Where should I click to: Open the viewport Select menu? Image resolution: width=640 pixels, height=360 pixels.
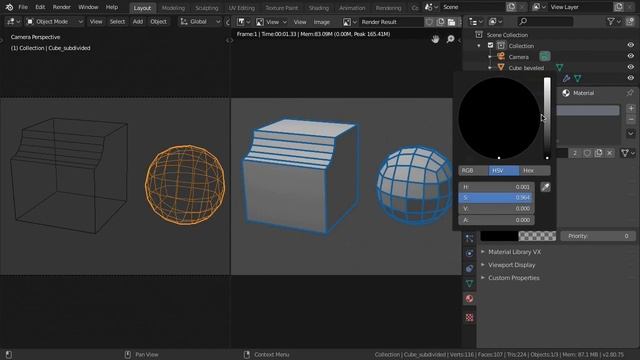(x=117, y=22)
